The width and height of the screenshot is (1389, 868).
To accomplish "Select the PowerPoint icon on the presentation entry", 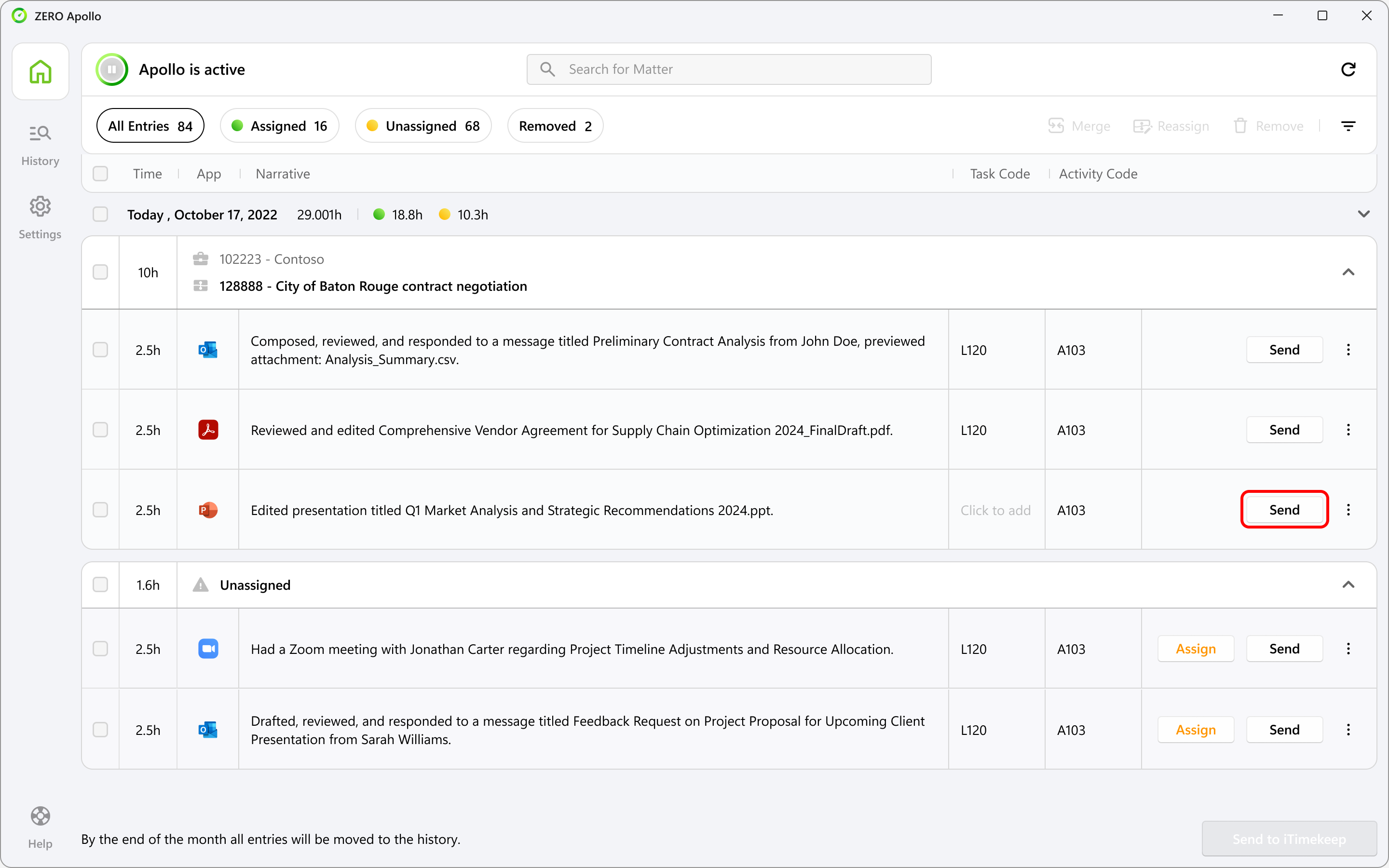I will (208, 509).
